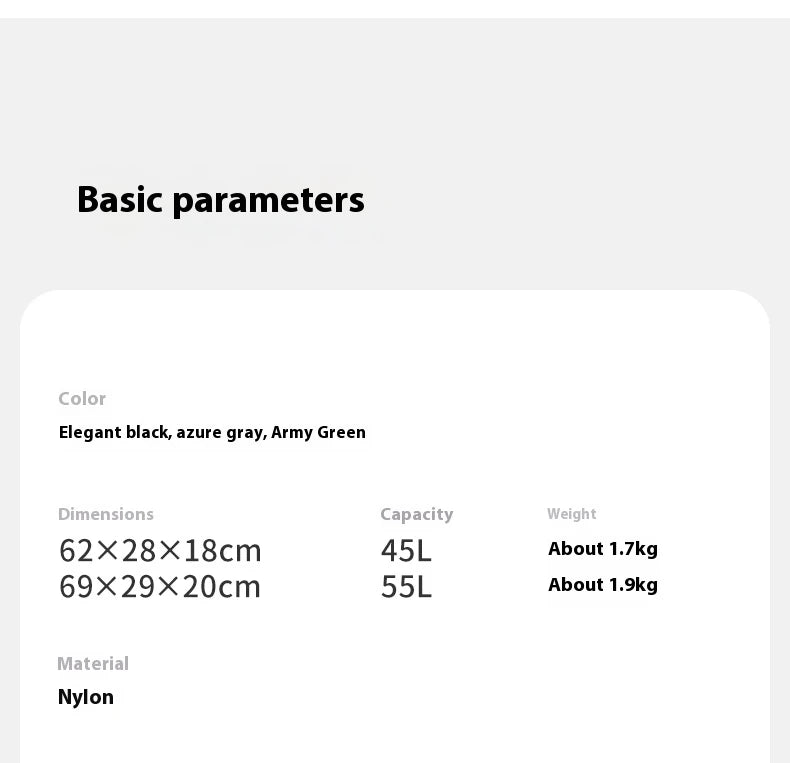Screen dimensions: 790x763
Task: Click the word Elegant black in colors
Action: [115, 433]
